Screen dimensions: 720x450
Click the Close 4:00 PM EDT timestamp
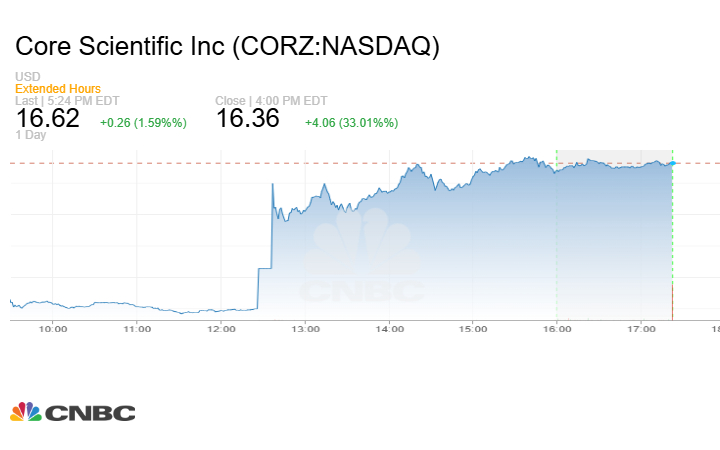click(x=270, y=101)
